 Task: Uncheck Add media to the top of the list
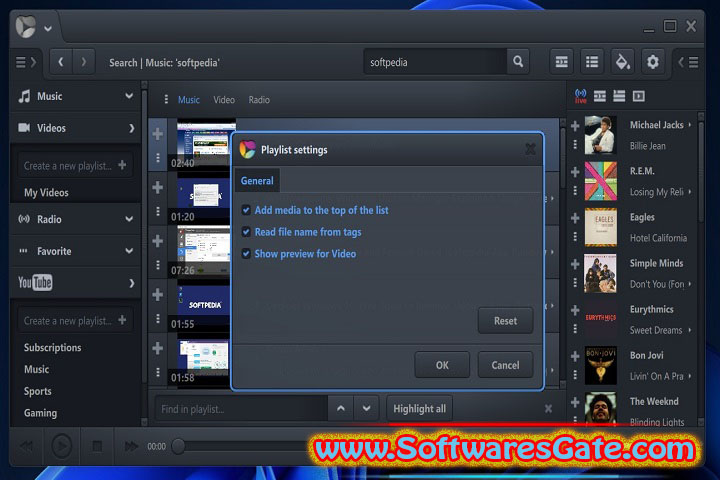246,210
